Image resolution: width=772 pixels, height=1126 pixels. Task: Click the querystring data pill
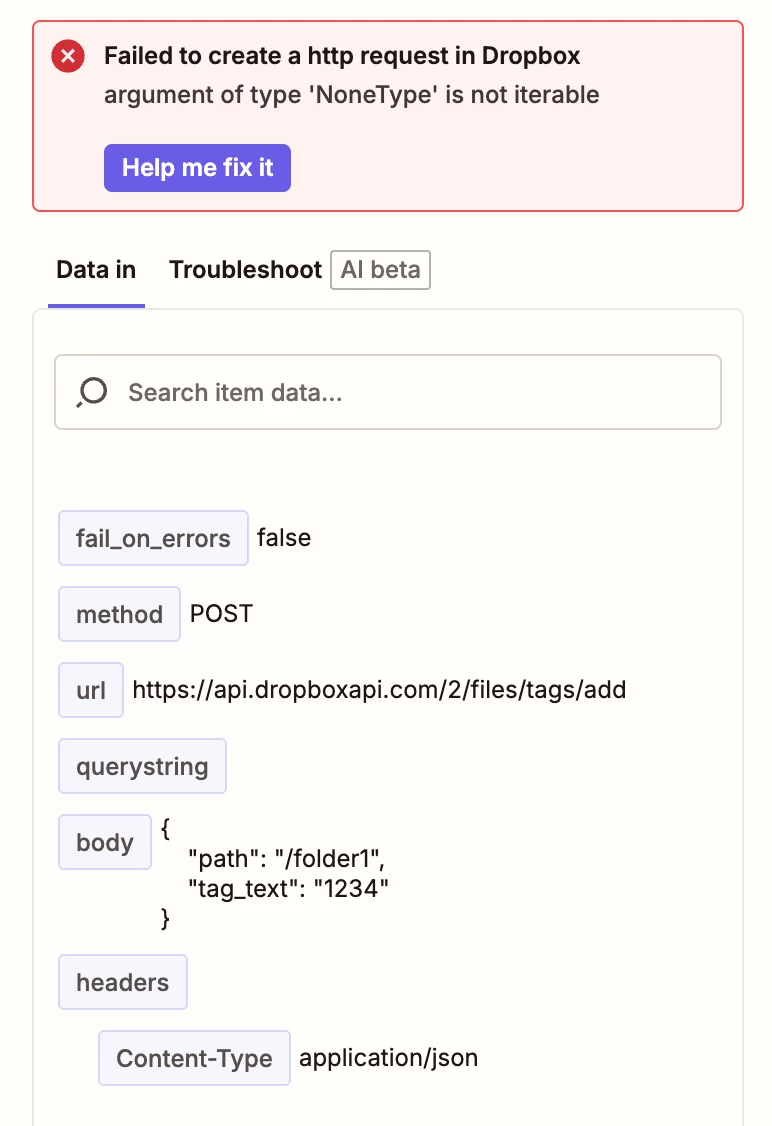point(142,766)
